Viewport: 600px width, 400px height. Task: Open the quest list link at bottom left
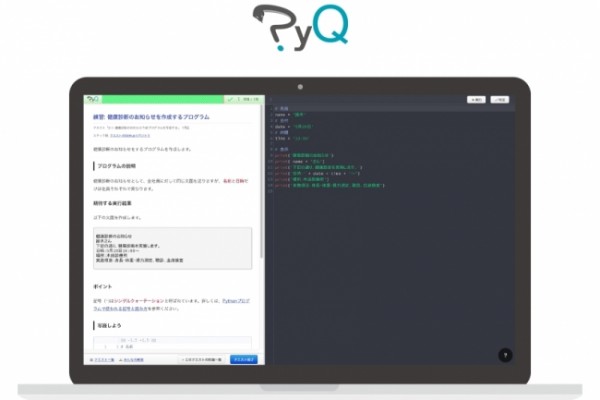point(102,360)
